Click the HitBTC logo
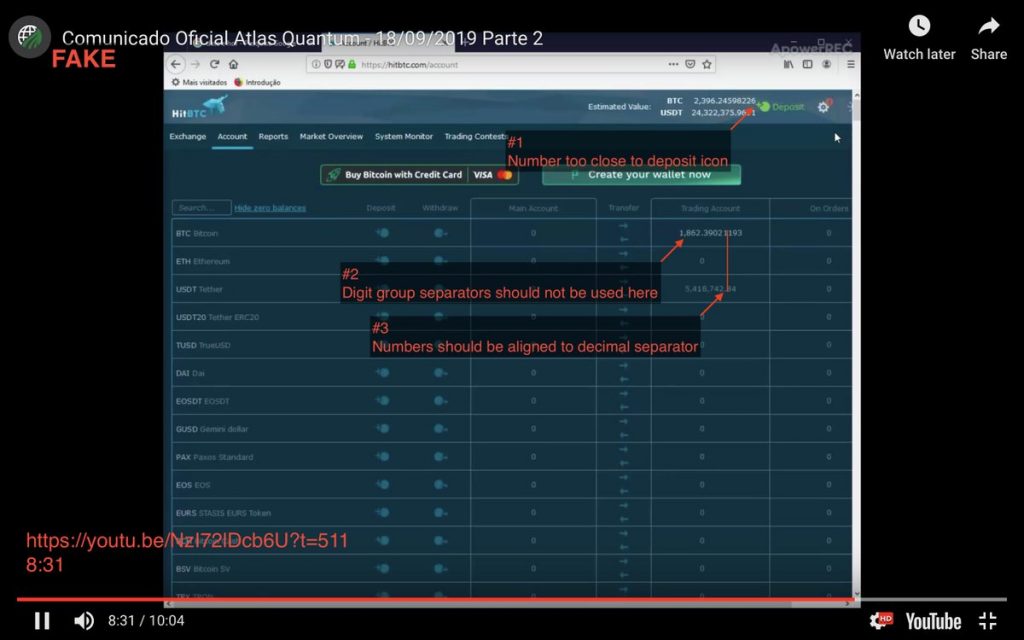The width and height of the screenshot is (1024, 640). coord(199,107)
